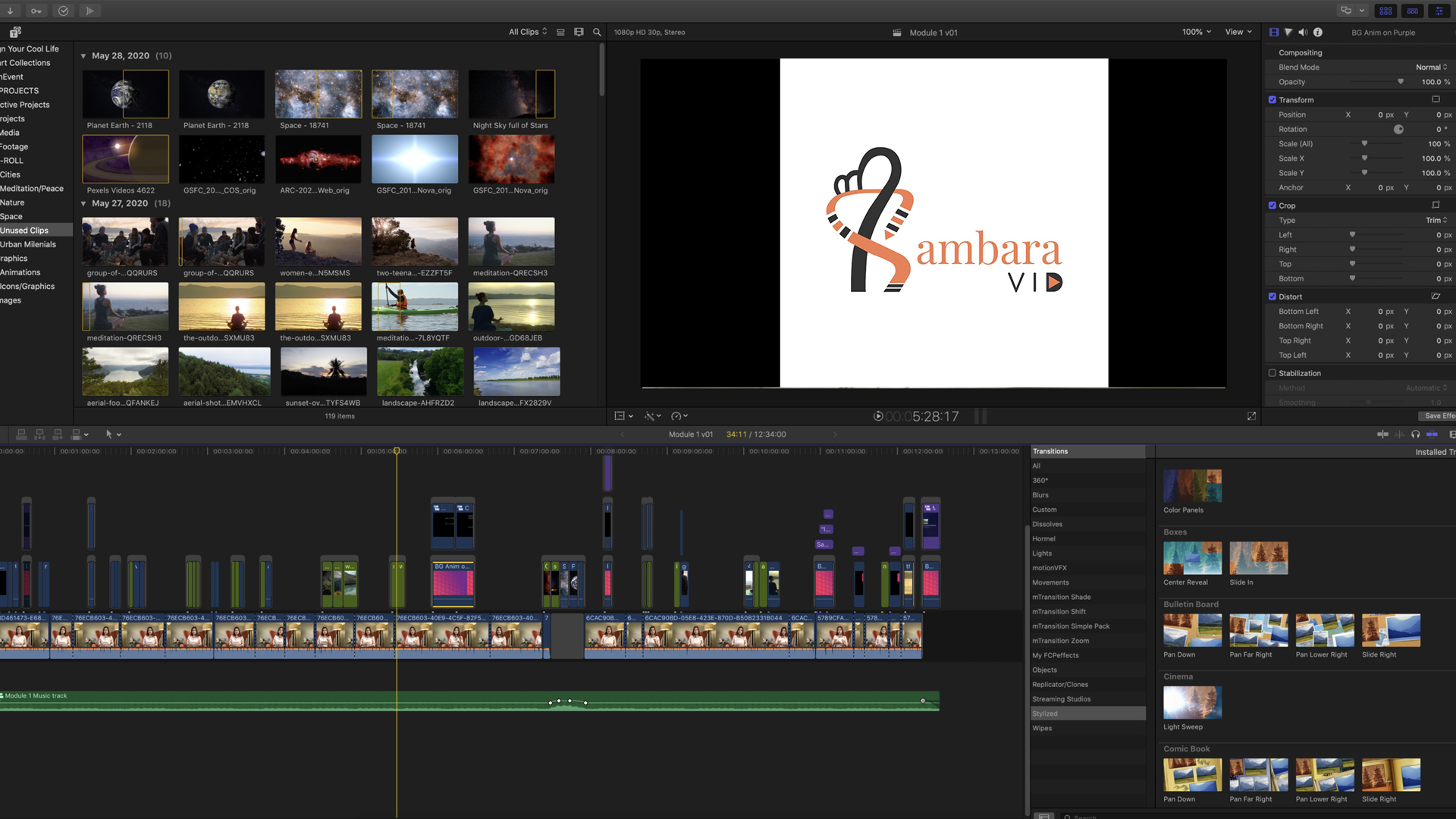Toggle the Timeline panel button
The width and height of the screenshot is (1456, 819).
click(1412, 11)
